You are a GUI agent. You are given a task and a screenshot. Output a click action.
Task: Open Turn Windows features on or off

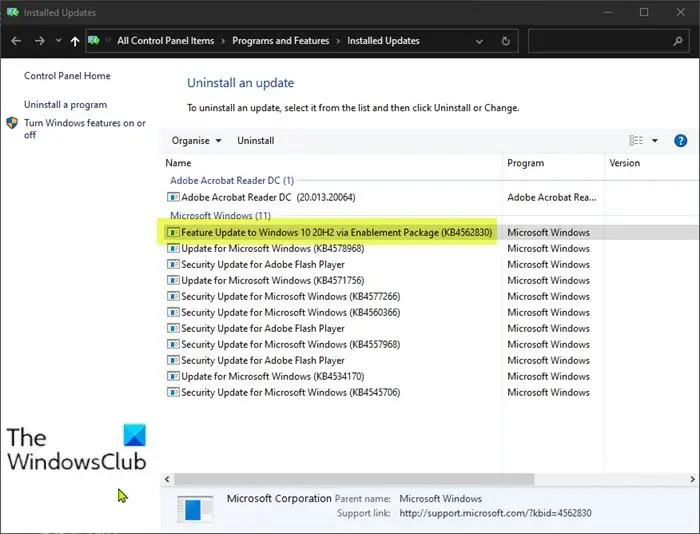tap(85, 129)
